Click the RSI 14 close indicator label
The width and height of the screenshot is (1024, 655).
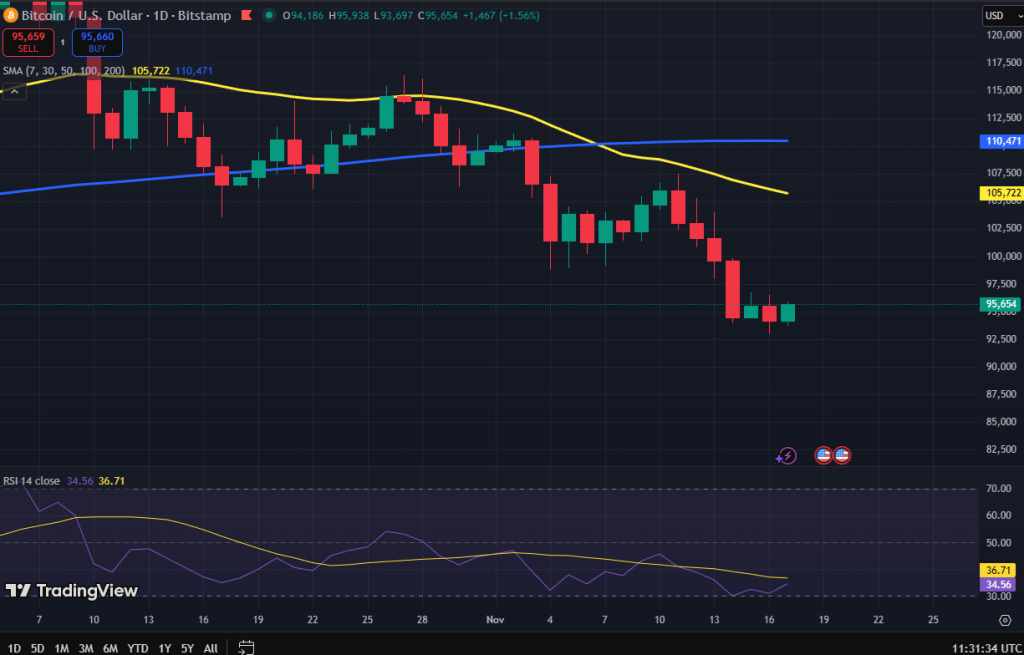(32, 481)
